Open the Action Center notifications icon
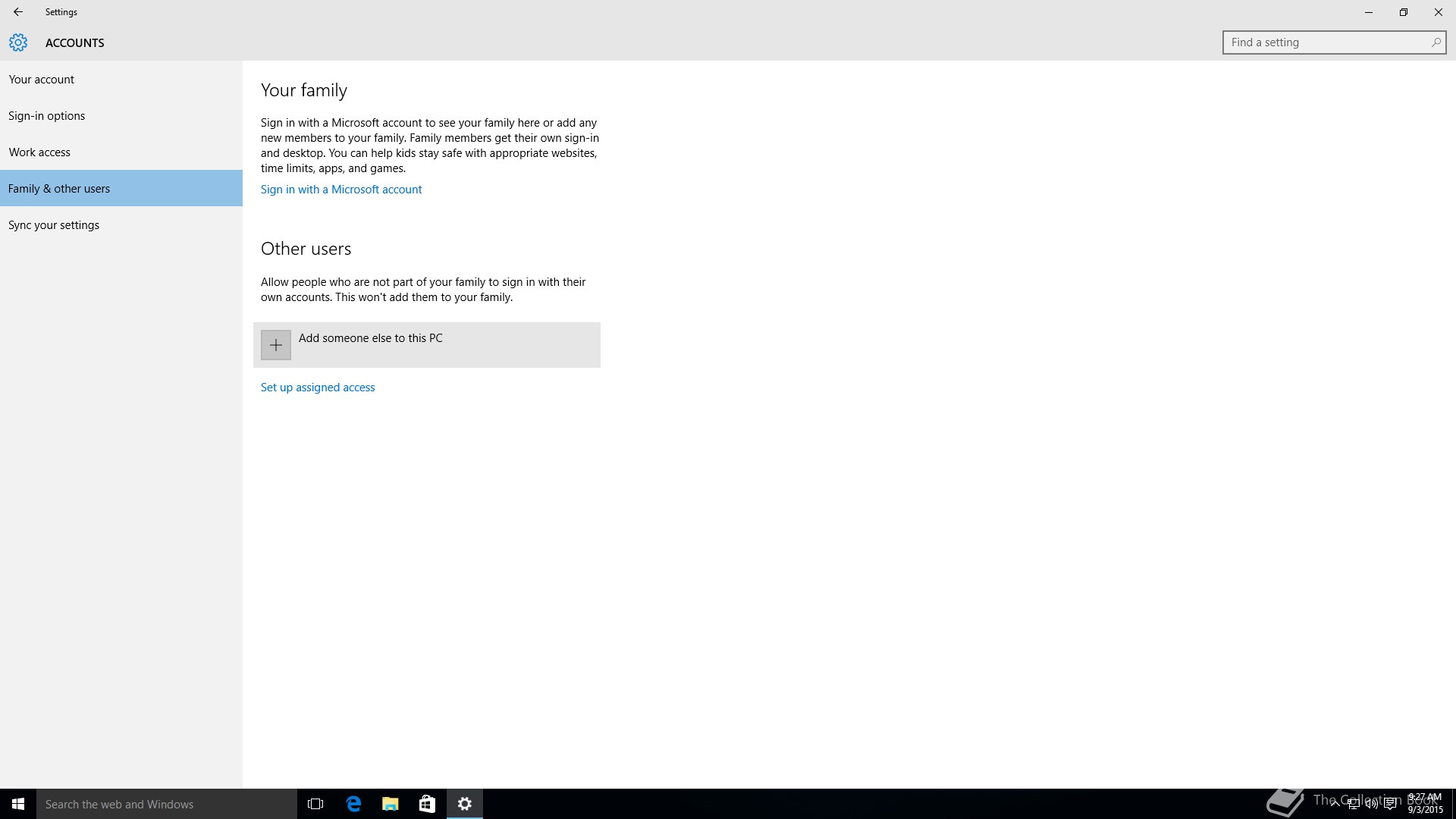1456x819 pixels. [1390, 805]
